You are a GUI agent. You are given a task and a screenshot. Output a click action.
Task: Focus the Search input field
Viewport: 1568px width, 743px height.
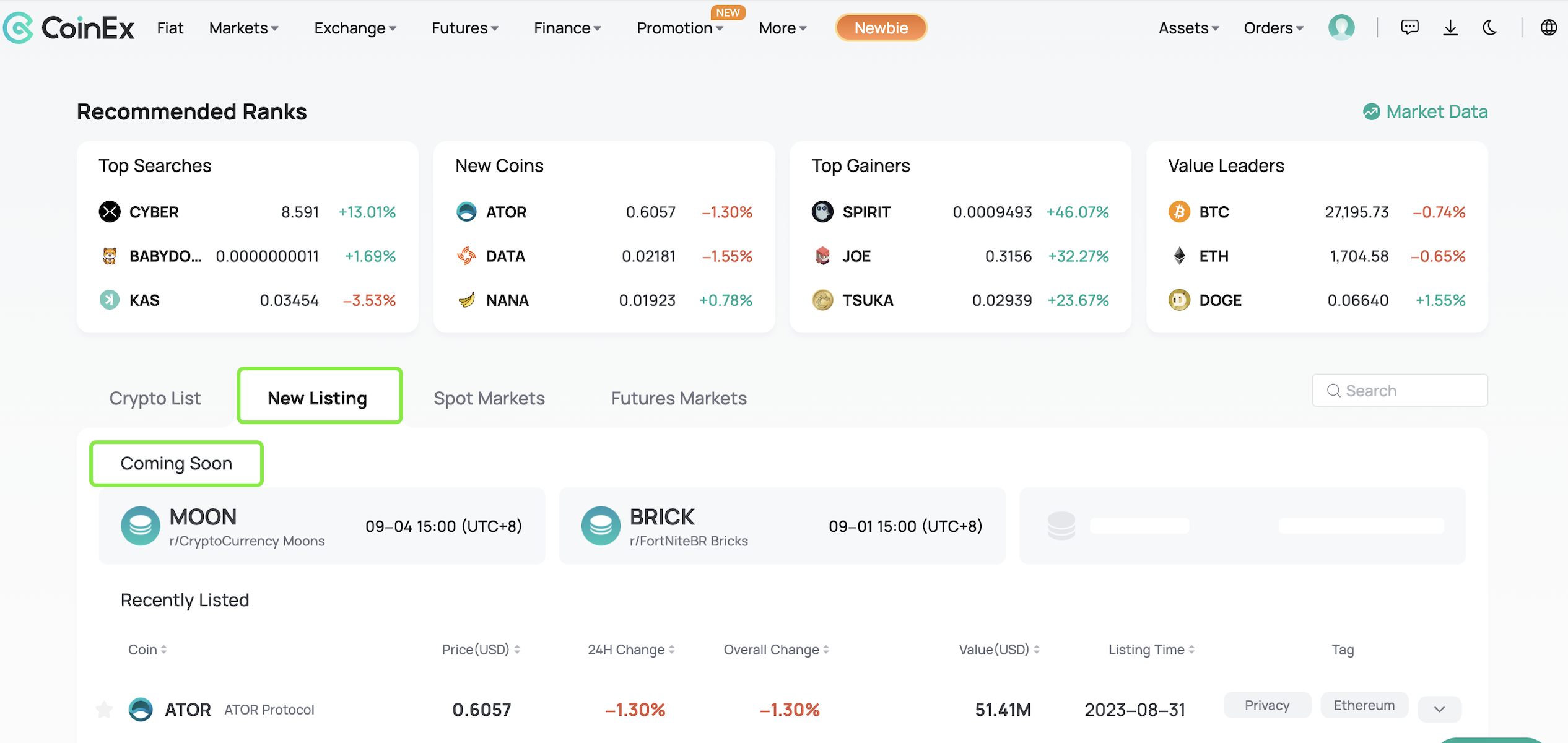coord(1400,391)
